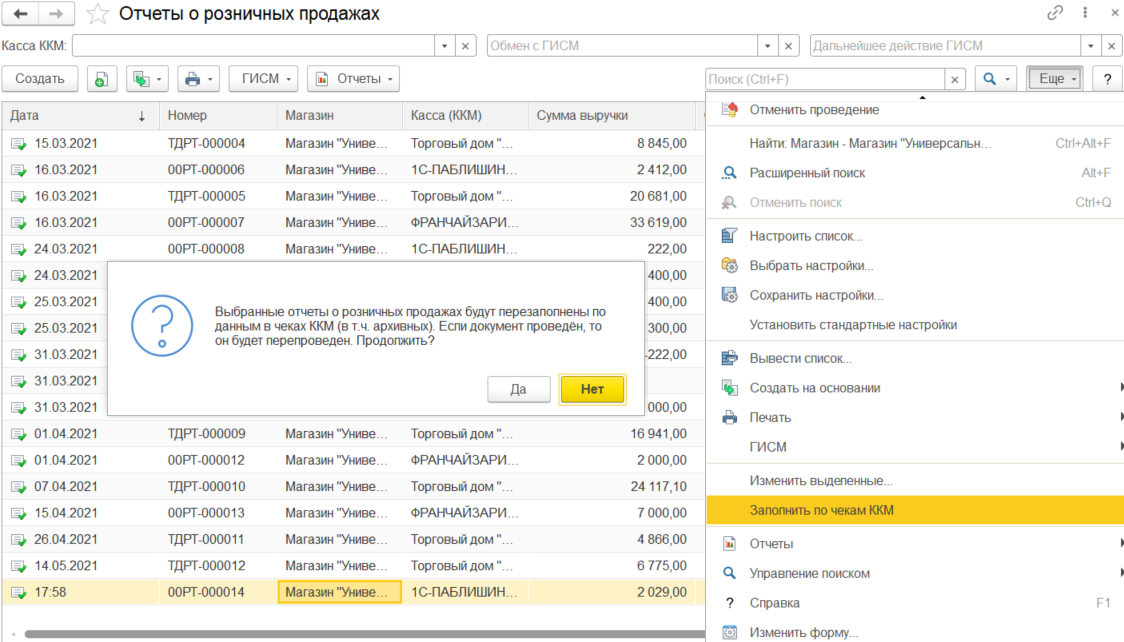Open the Обмен с ГИСМ dropdown list

767,46
